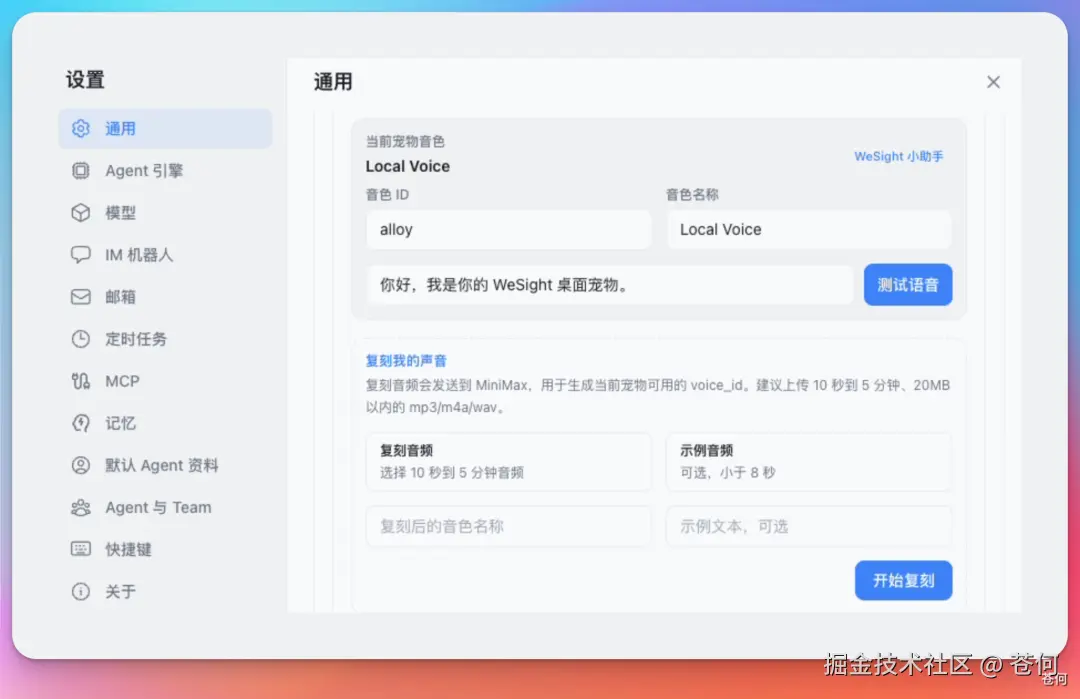Click the 设置 sidebar title
Screen dimensions: 1080x699
[x=85, y=80]
